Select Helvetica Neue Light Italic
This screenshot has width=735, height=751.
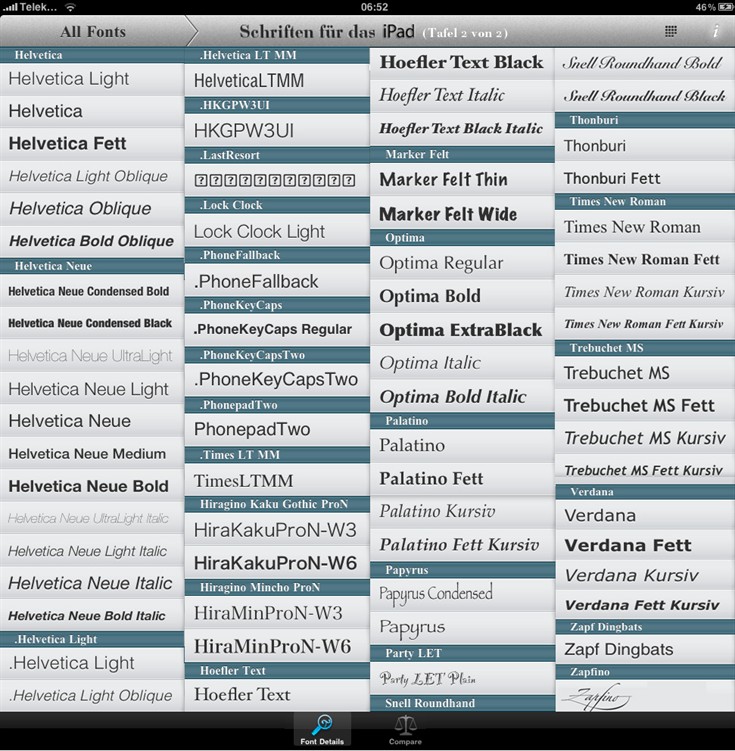click(x=92, y=551)
